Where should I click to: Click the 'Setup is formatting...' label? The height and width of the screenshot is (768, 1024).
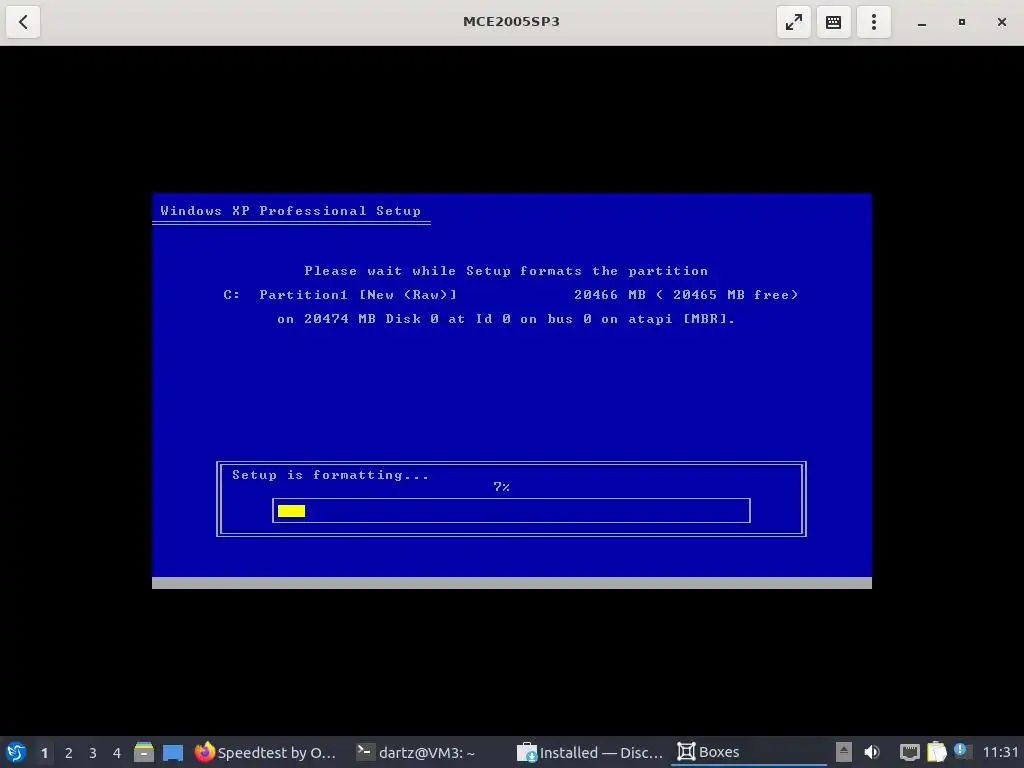tap(330, 475)
